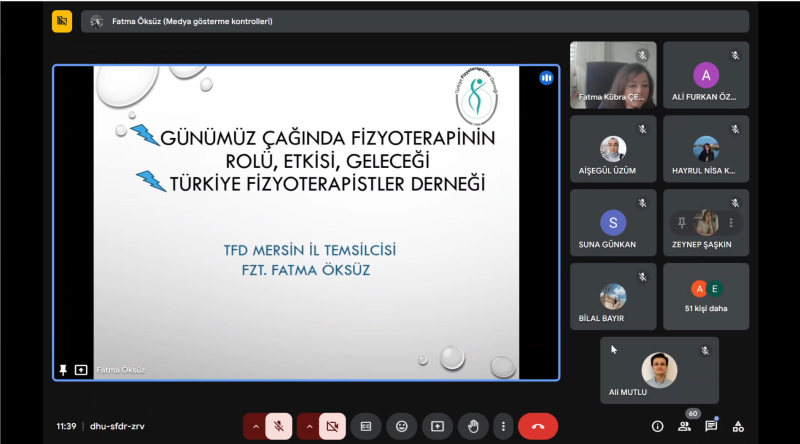Screen dimensions: 800x444
Task: Click the Fatma Öksüz name label on slide
Action: click(121, 370)
